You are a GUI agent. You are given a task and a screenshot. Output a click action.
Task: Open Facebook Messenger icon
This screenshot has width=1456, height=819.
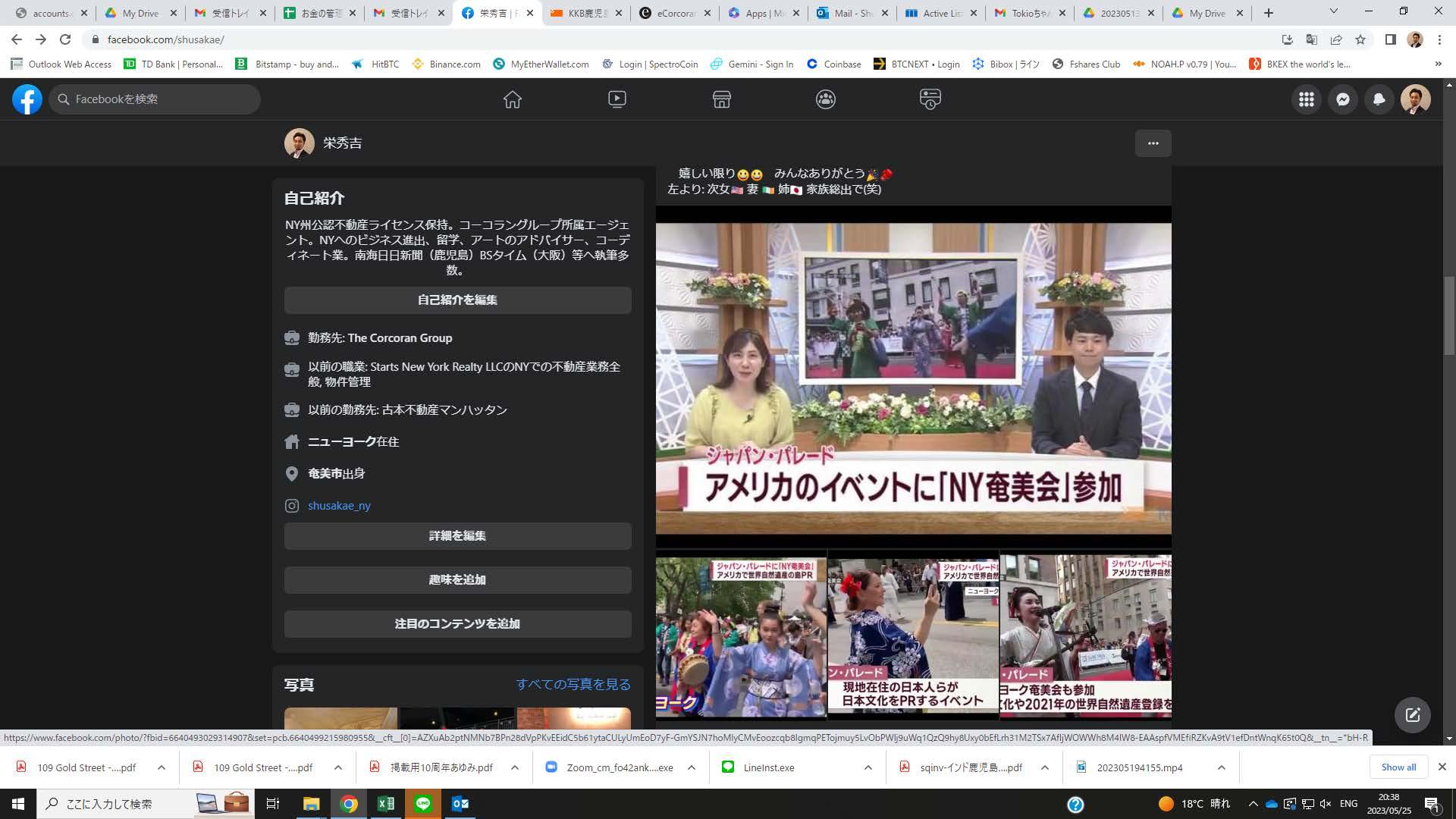coord(1342,99)
